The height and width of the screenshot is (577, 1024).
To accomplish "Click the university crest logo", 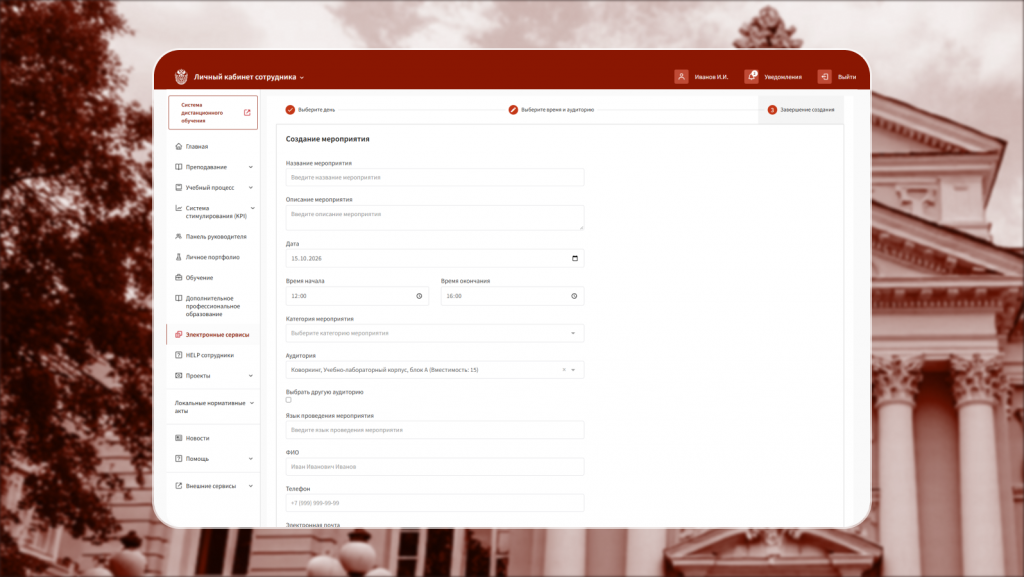I will 181,76.
